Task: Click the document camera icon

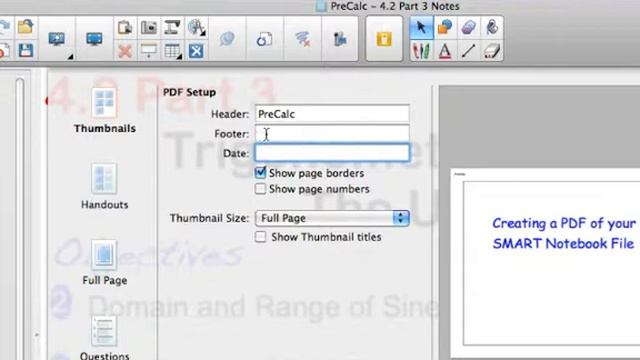Action: 172,27
